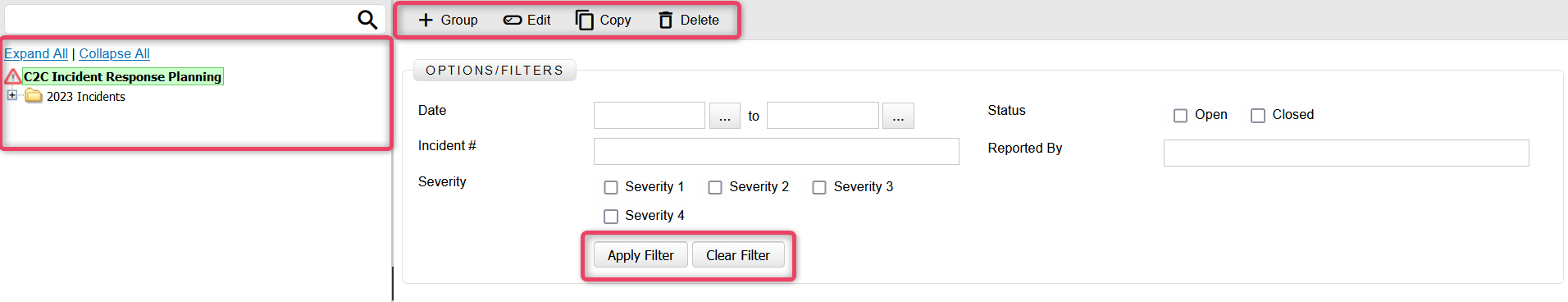Click the Edit toolbar icon
1568x302 pixels.
click(513, 20)
